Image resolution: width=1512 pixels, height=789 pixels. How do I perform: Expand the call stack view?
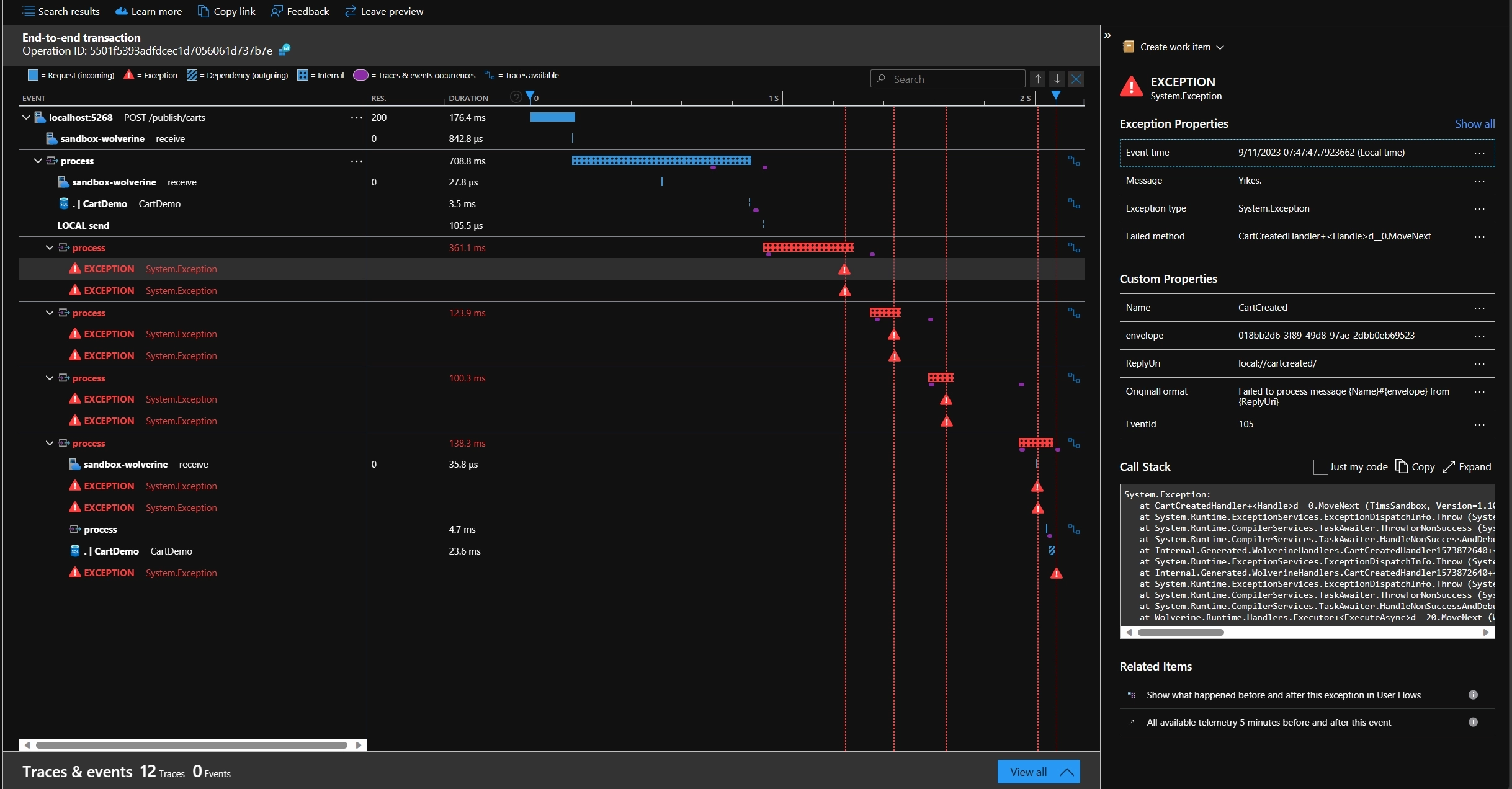pyautogui.click(x=1467, y=466)
